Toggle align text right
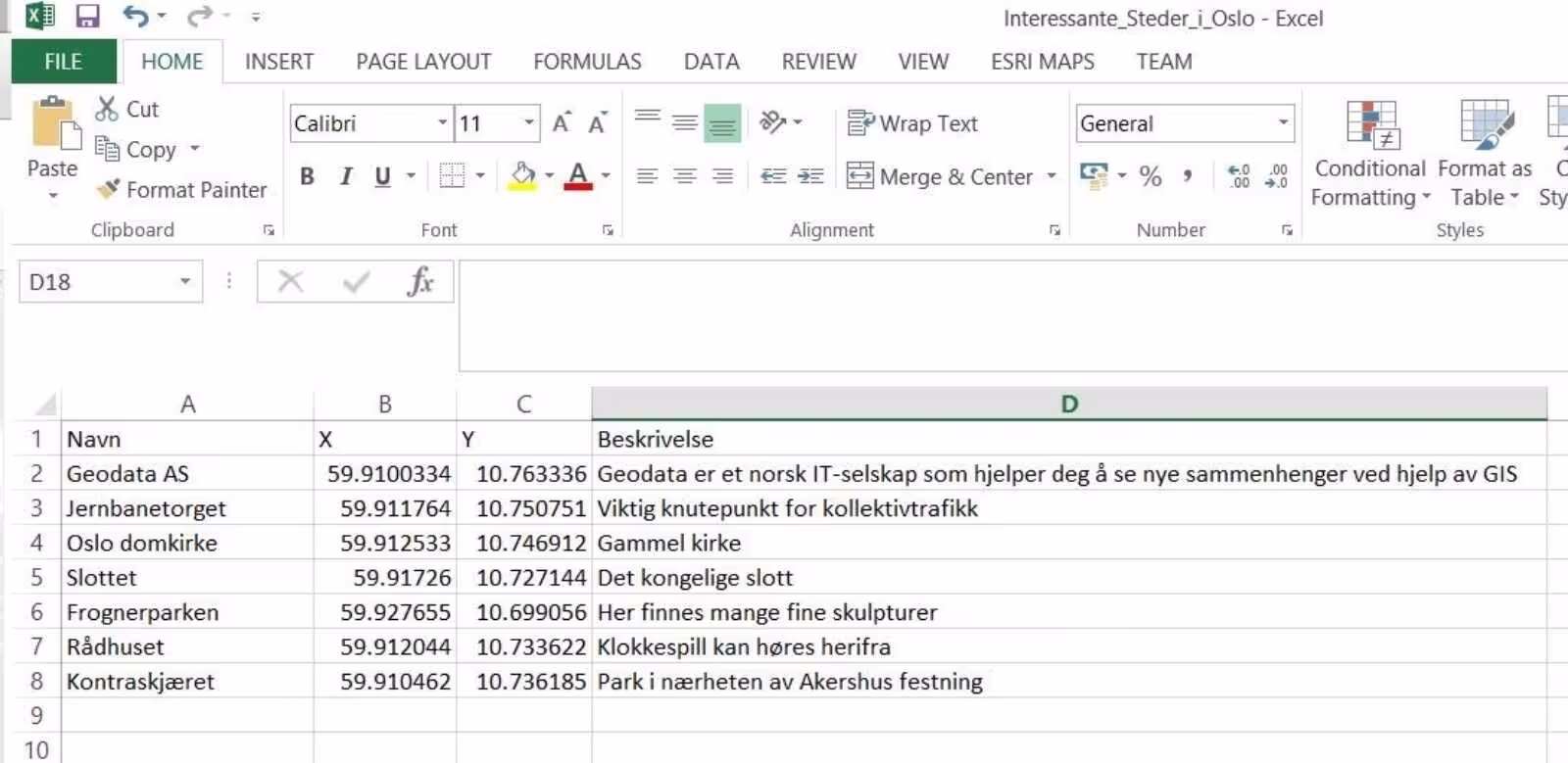1568x763 pixels. tap(722, 176)
